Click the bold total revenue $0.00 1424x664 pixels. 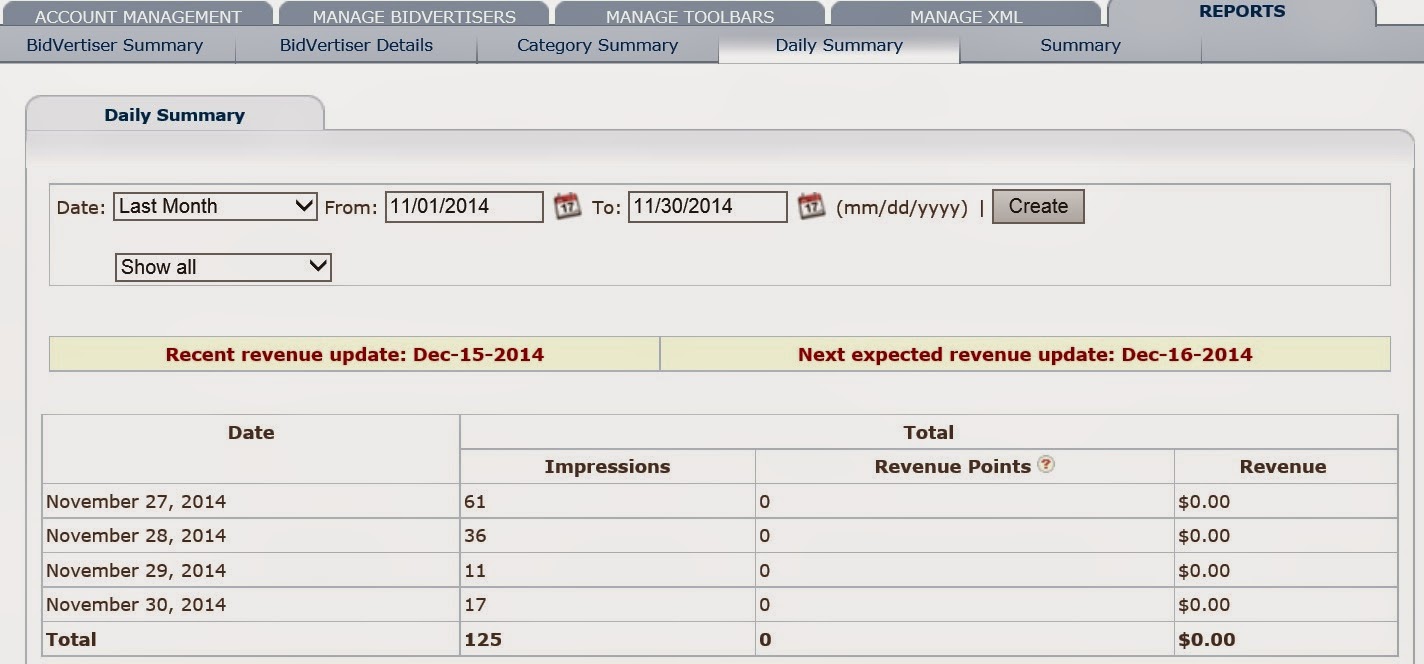coord(1207,639)
